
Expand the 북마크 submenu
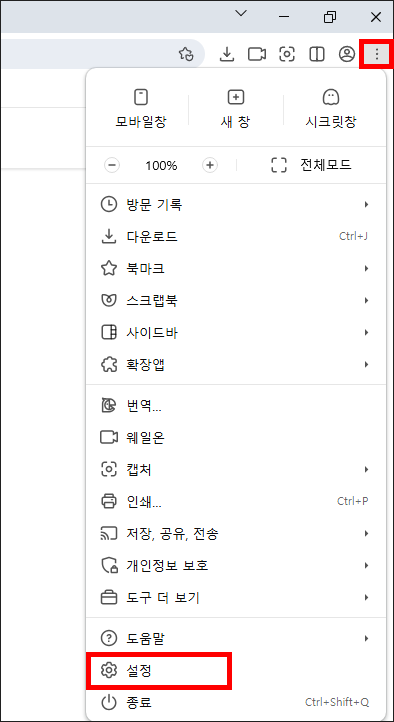236,268
